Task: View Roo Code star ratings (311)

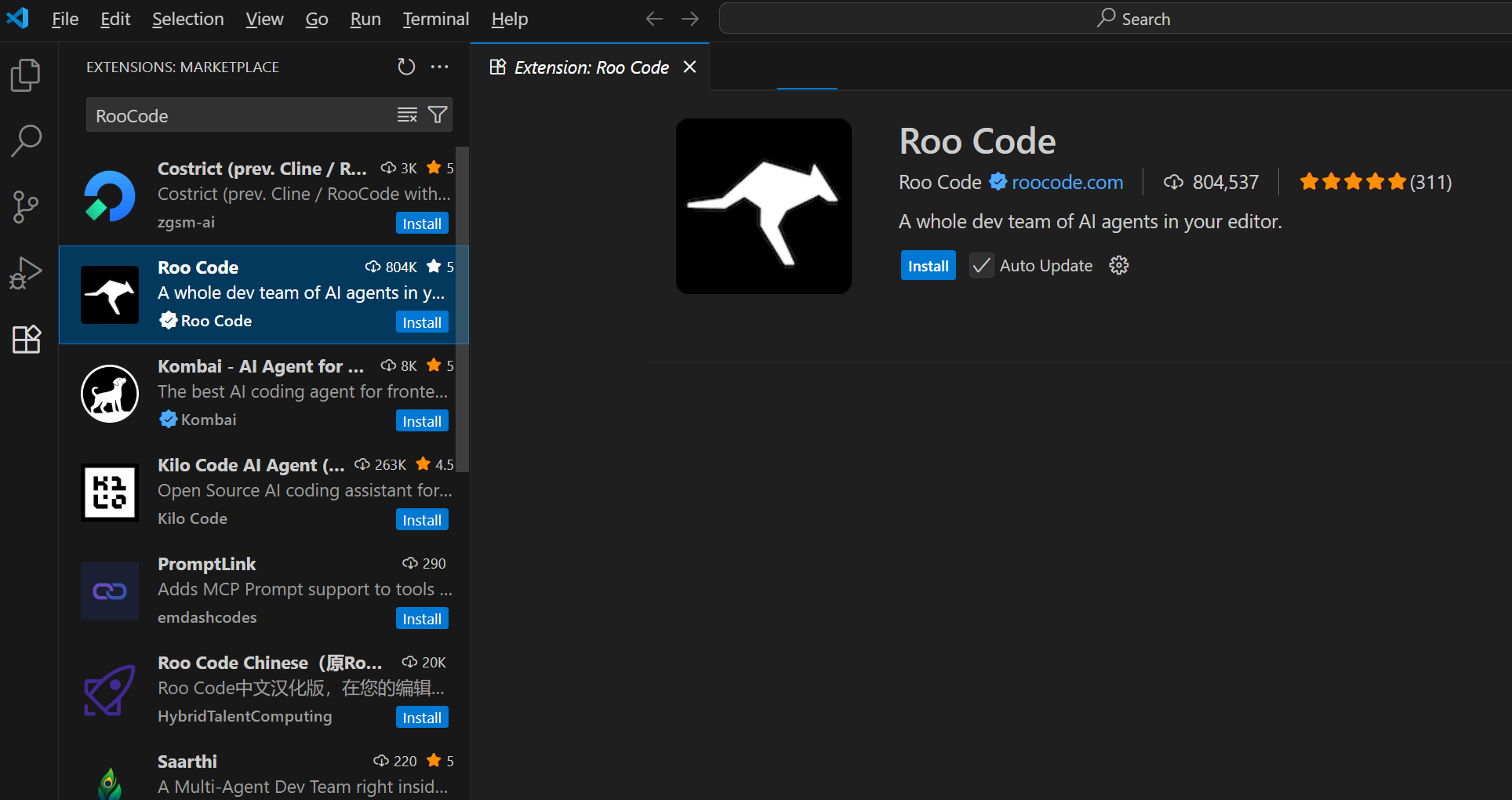Action: 1375,182
